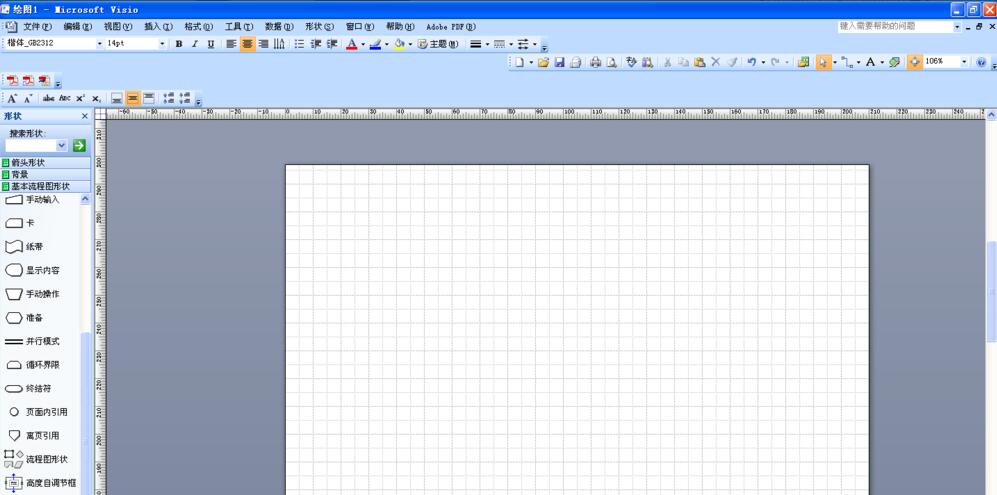This screenshot has height=495, width=997.
Task: Select the 终结符 shape
Action: pos(28,388)
